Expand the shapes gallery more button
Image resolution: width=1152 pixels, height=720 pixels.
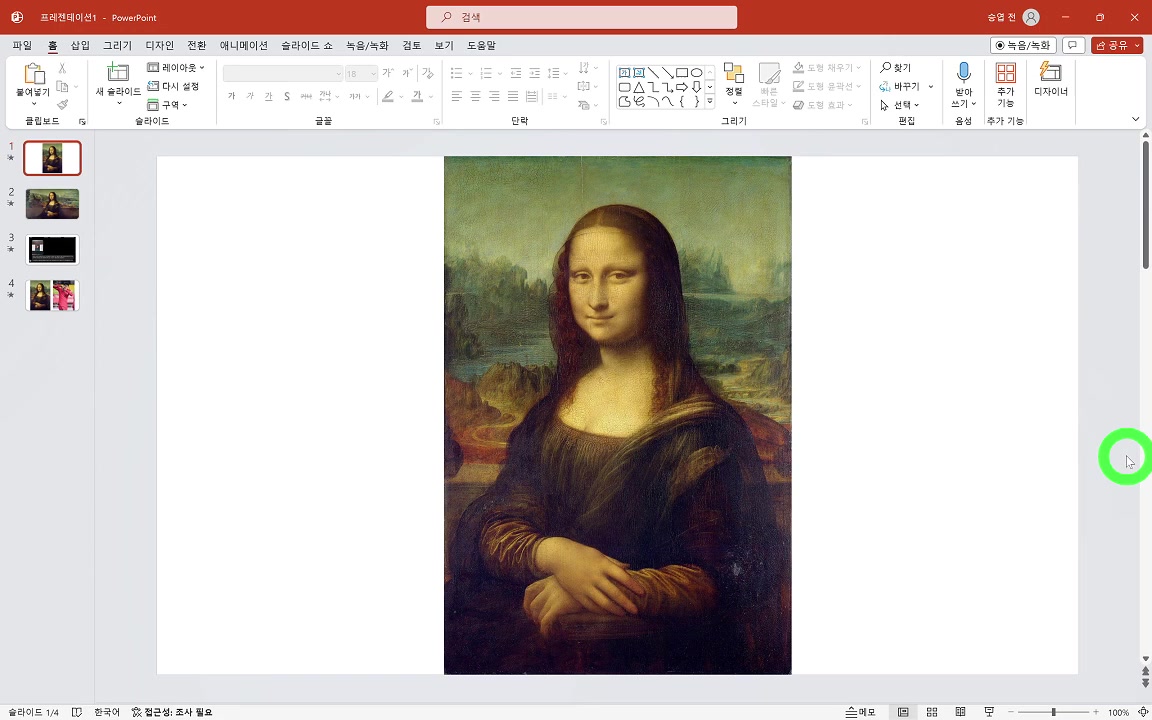710,101
